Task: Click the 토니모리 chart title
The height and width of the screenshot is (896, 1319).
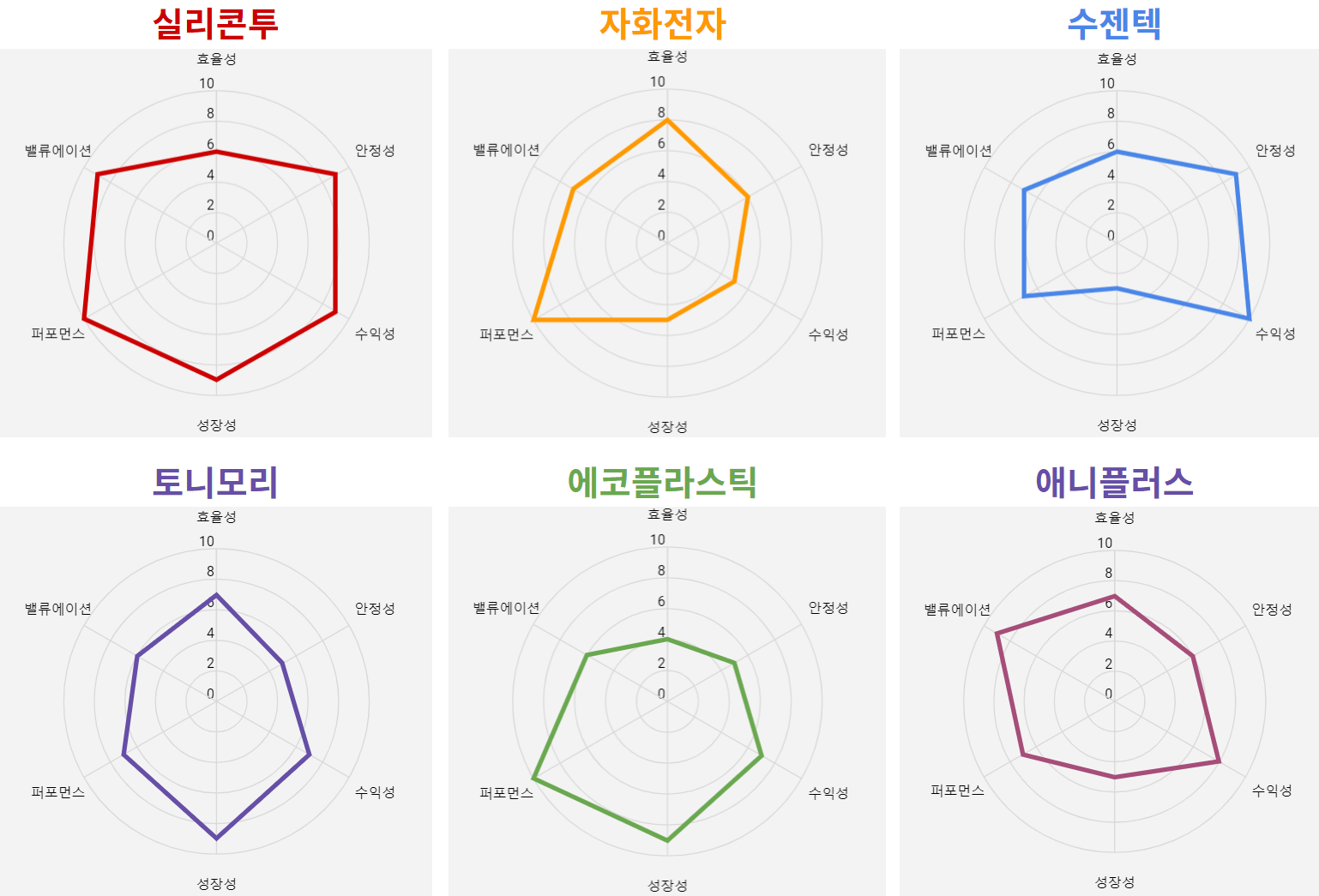Action: 215,482
